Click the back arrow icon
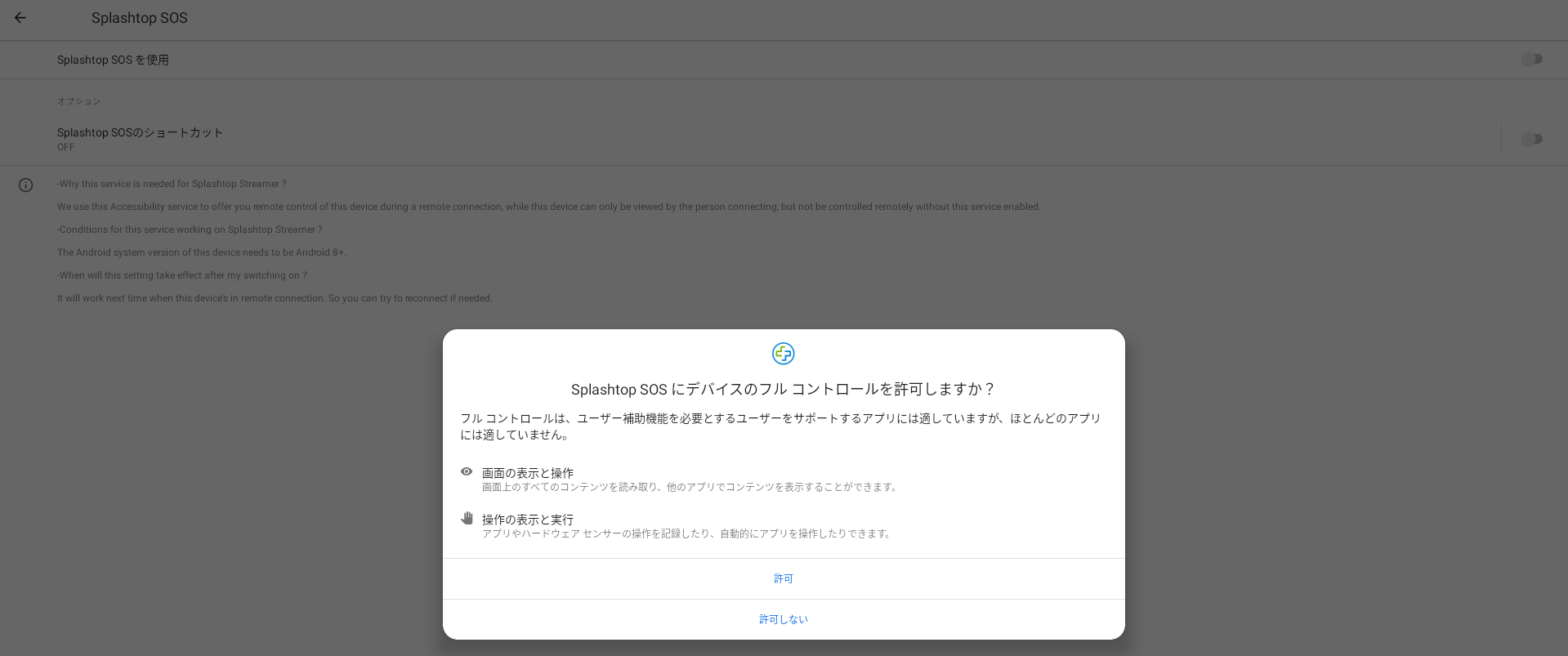 (20, 18)
